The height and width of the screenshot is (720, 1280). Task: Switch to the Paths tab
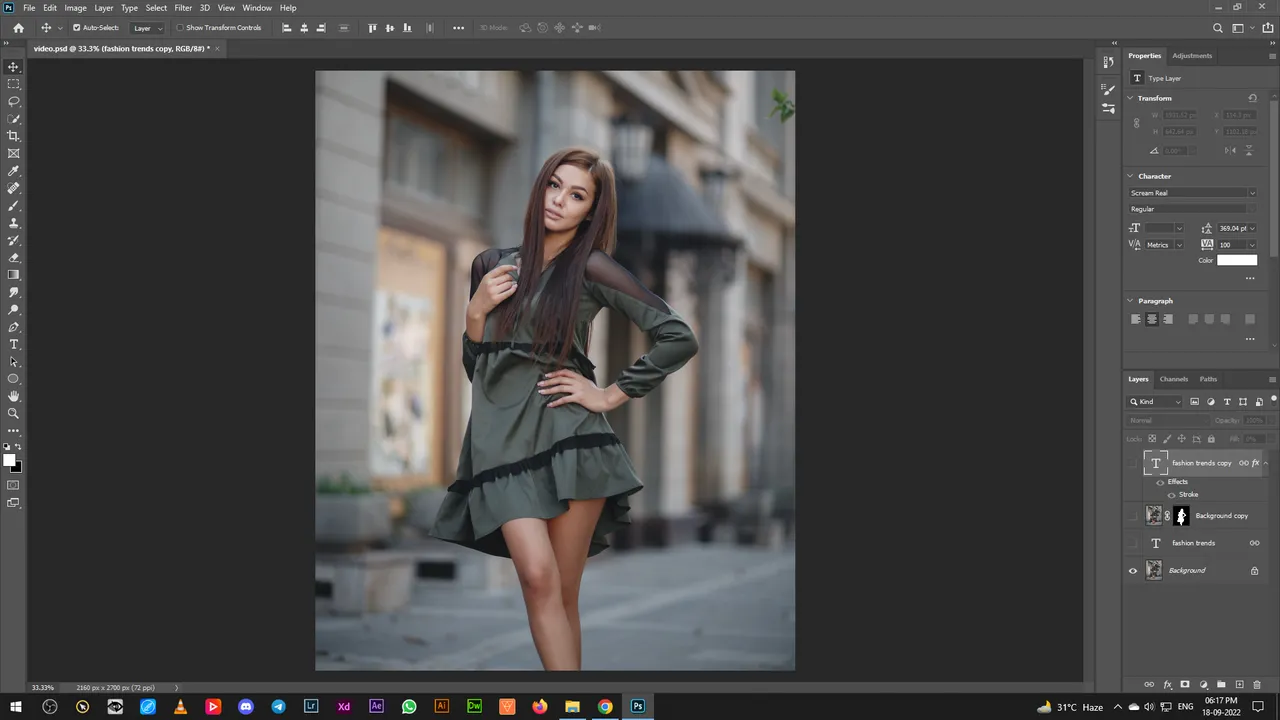1208,379
